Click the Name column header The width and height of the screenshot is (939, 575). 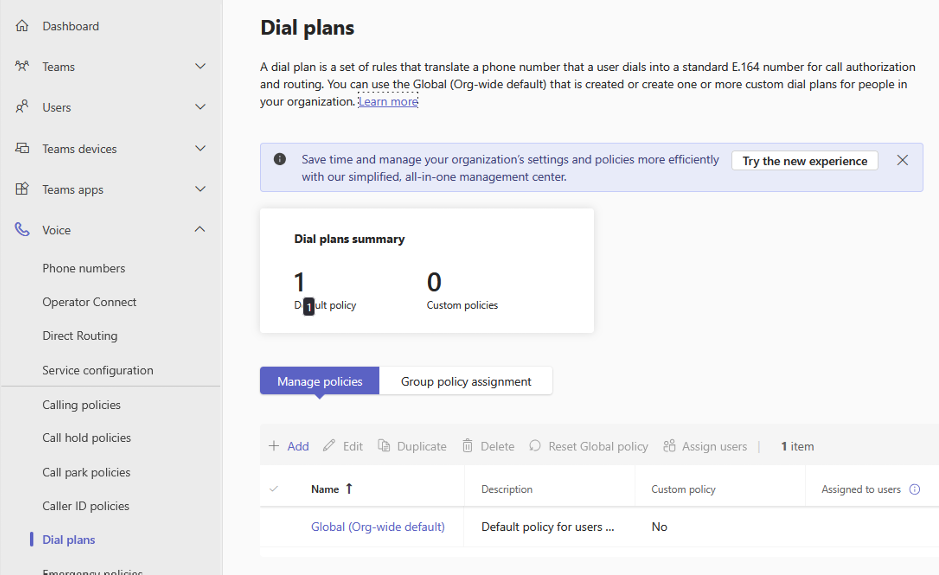325,489
